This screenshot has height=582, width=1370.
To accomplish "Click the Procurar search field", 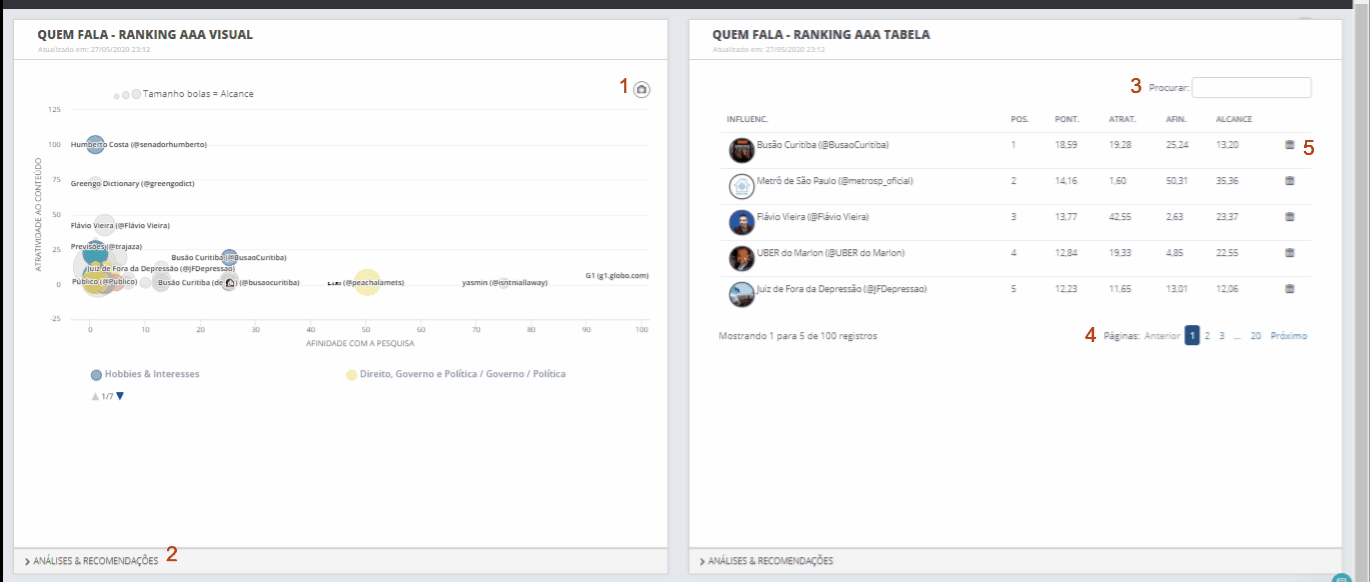I will [1251, 88].
